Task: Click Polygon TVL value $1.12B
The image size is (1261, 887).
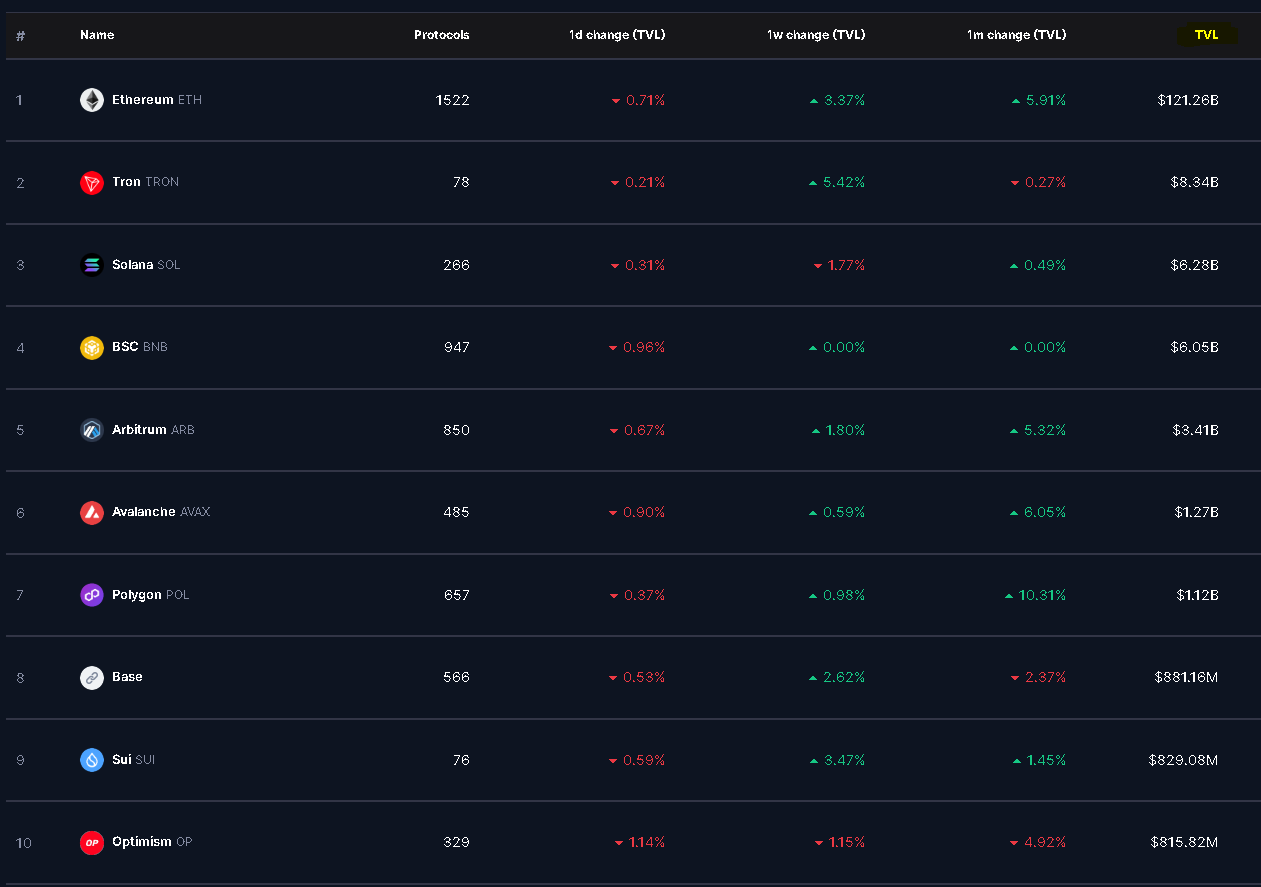Action: pos(1198,595)
